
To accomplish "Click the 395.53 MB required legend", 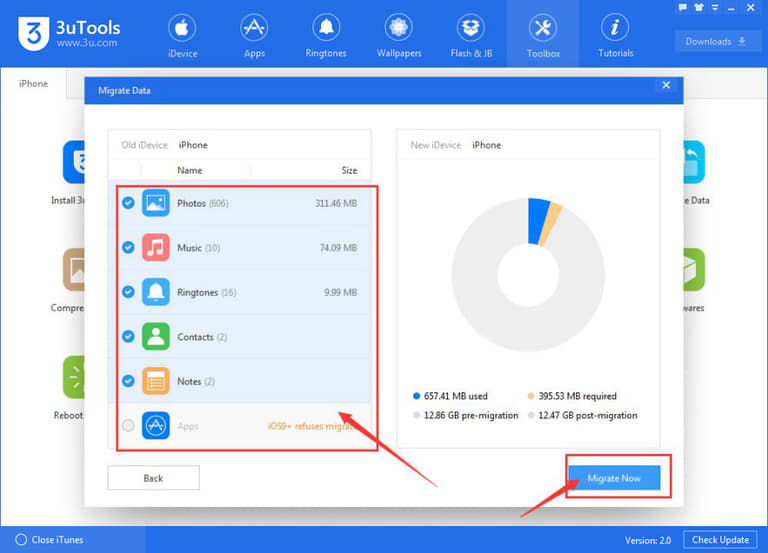I will coord(572,396).
